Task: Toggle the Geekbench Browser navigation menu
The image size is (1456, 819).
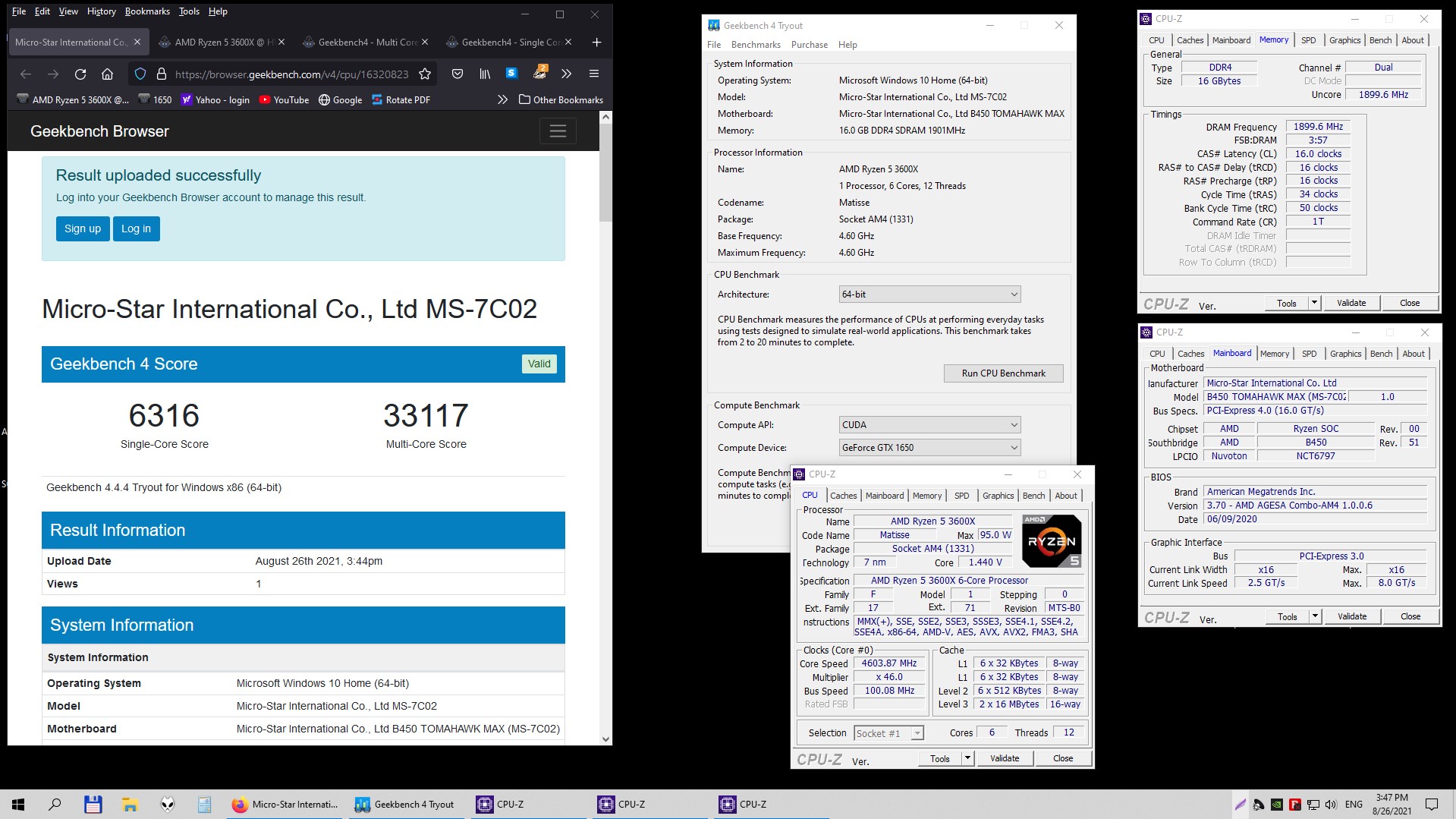Action: [558, 131]
